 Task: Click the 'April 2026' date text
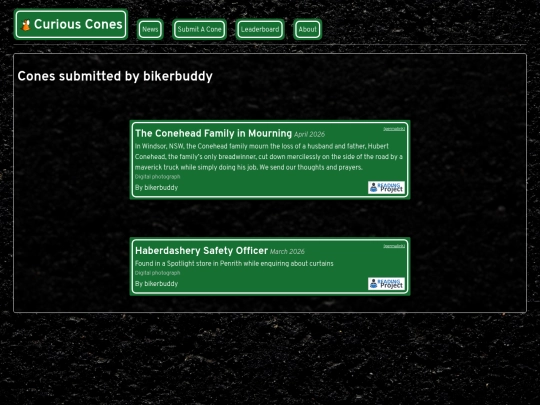pos(309,134)
